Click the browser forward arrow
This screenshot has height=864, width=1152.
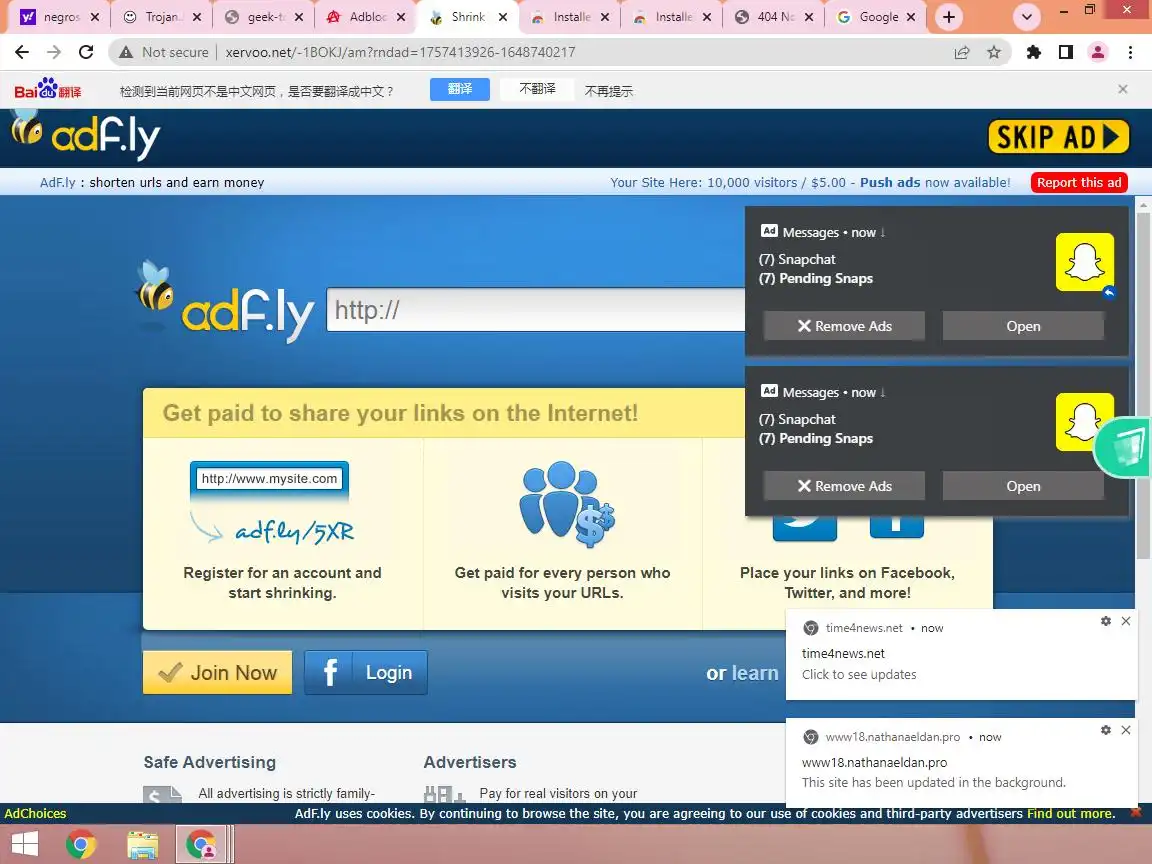(x=54, y=52)
